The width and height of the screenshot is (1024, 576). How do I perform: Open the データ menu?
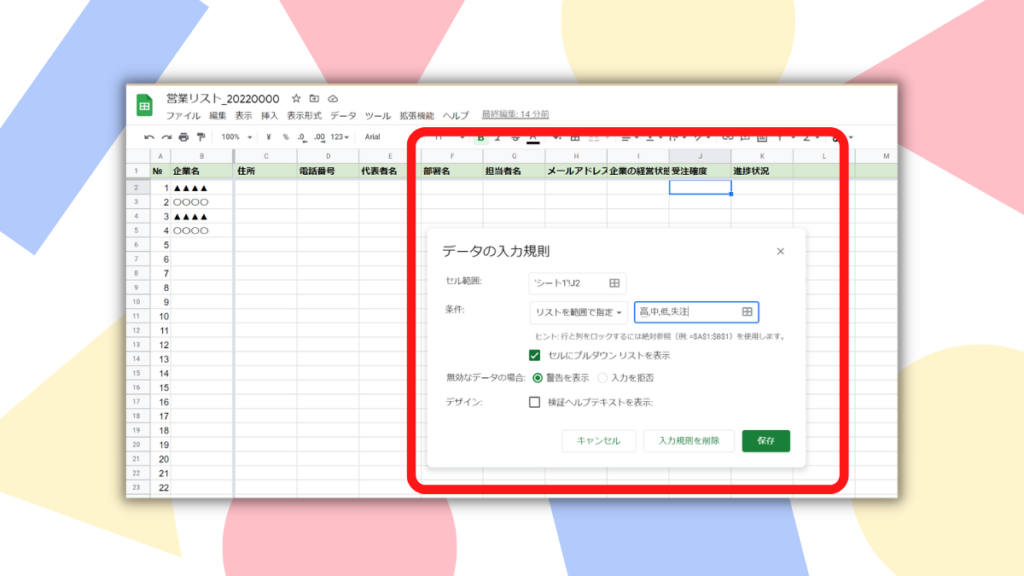(x=343, y=116)
